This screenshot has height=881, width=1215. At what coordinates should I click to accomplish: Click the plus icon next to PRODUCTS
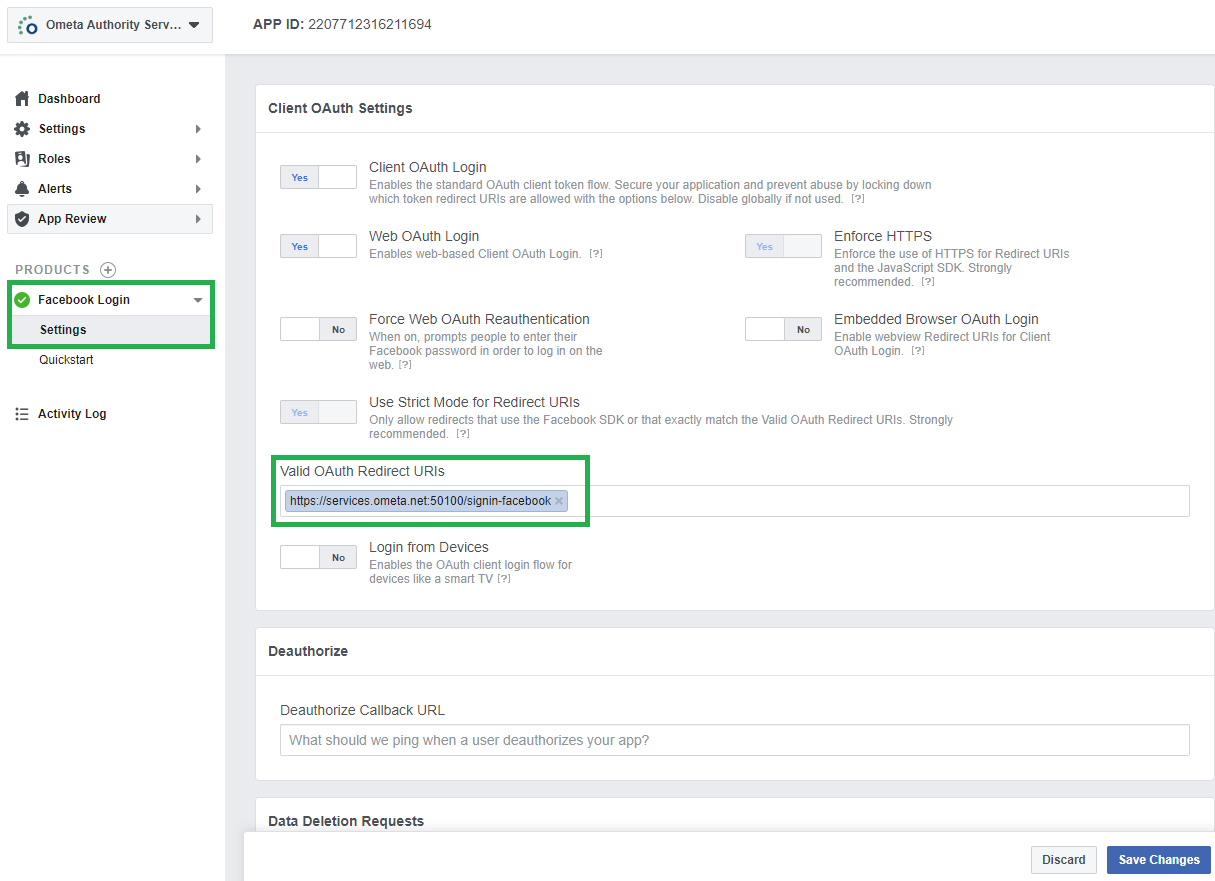(106, 269)
